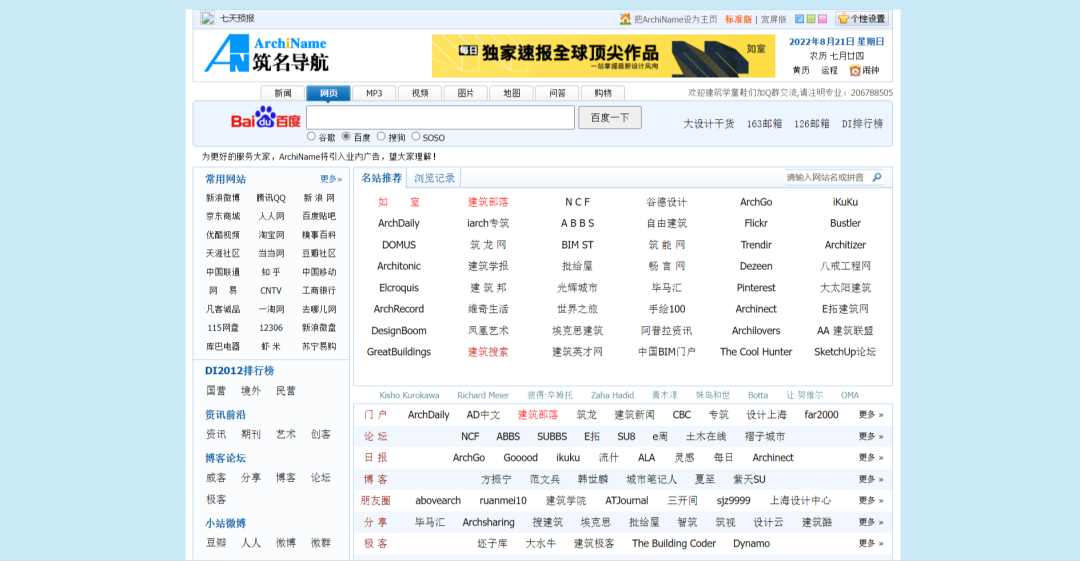Open 淘宝网 in 常用网站
Screen dimensions: 1080x561
(271, 235)
